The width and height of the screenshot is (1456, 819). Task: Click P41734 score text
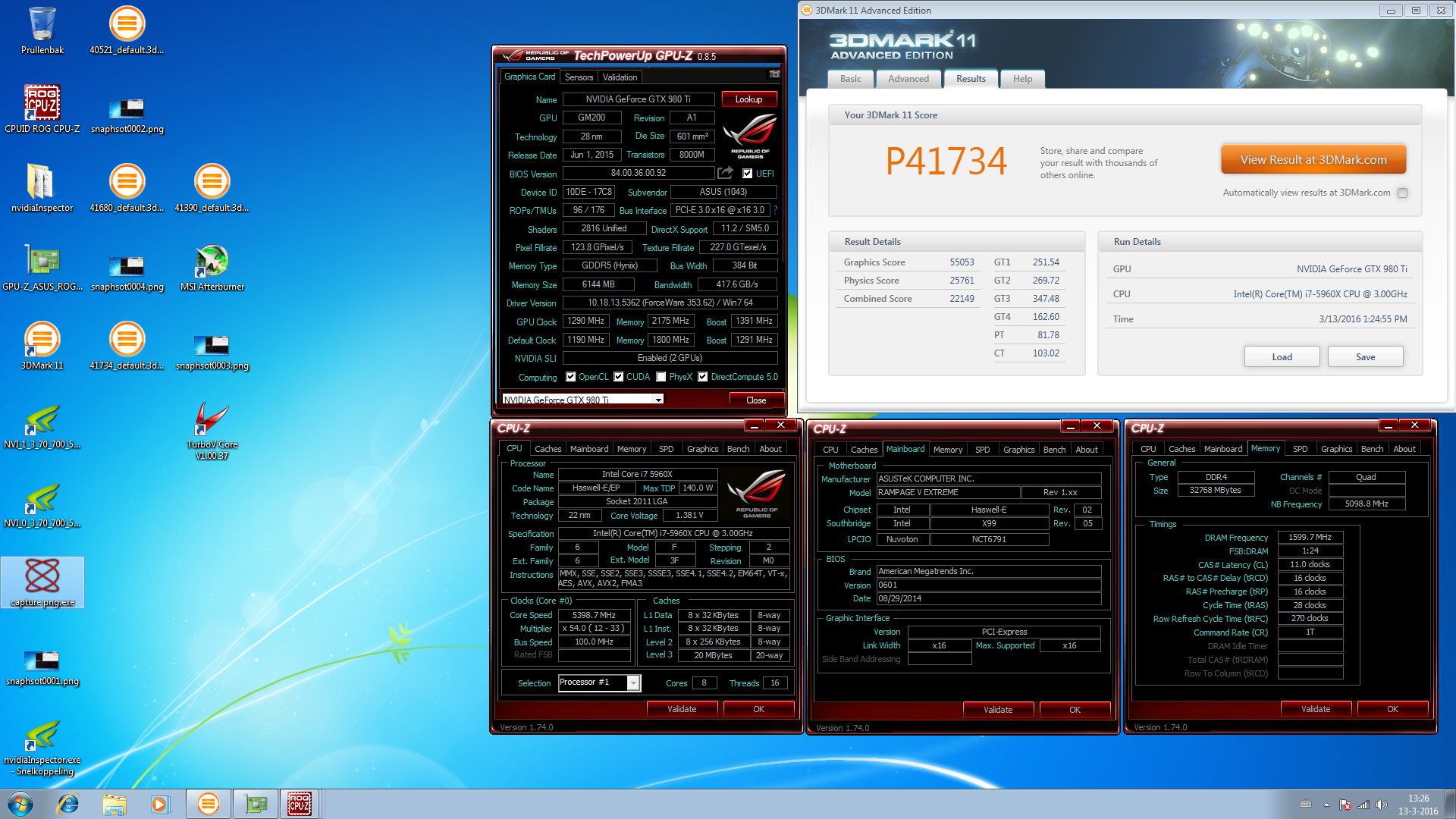pos(946,162)
